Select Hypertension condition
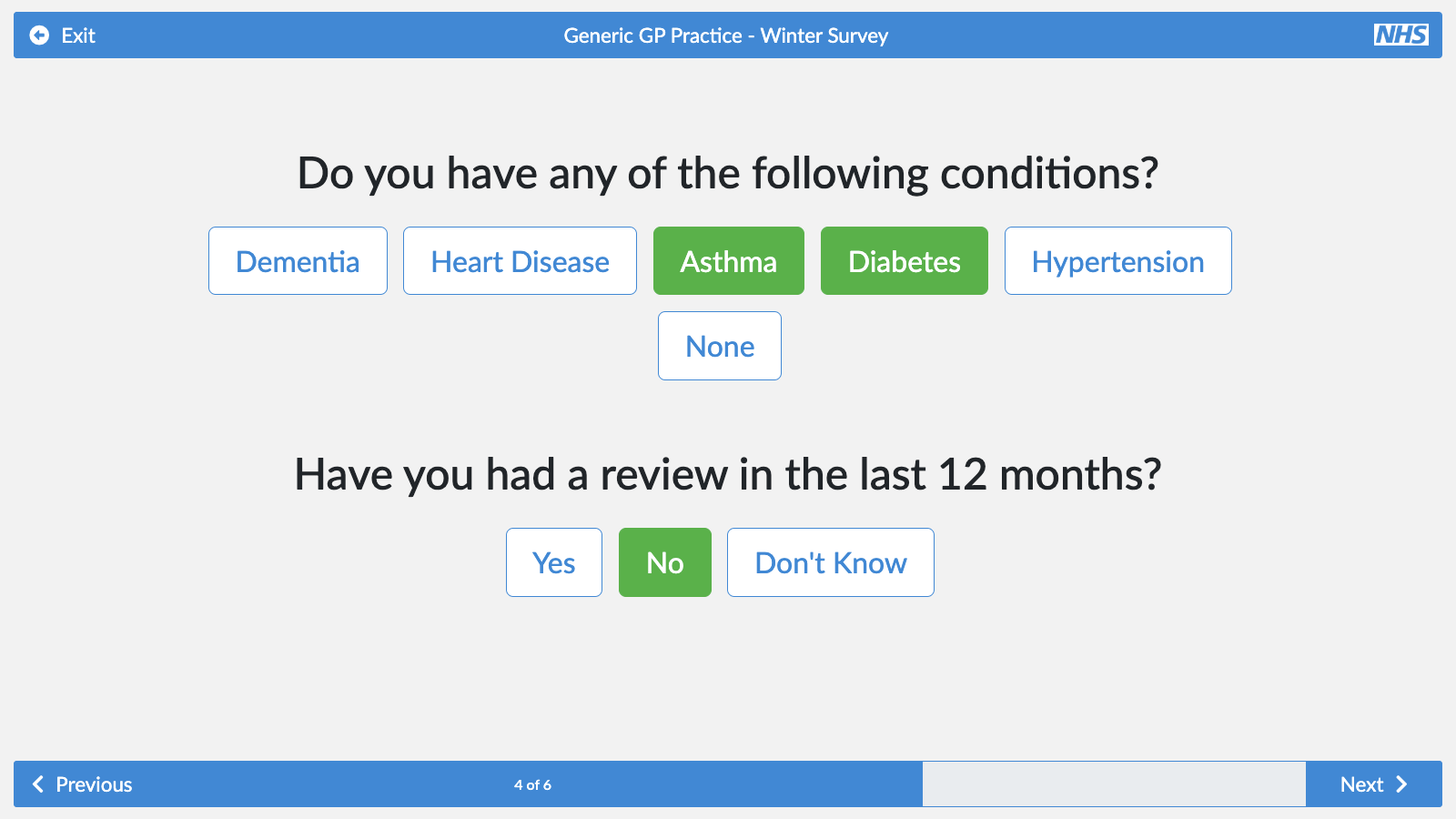1456x819 pixels. [x=1117, y=261]
